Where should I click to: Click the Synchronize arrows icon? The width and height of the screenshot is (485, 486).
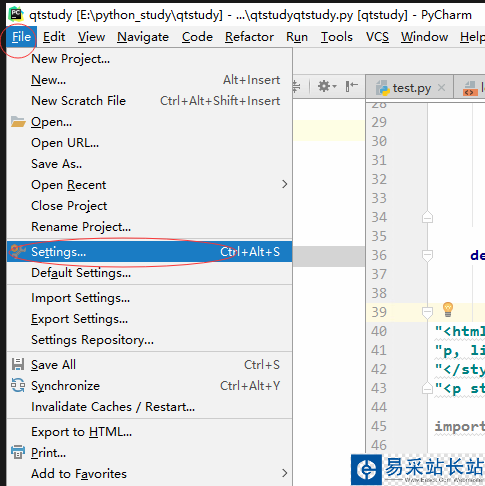(x=18, y=385)
